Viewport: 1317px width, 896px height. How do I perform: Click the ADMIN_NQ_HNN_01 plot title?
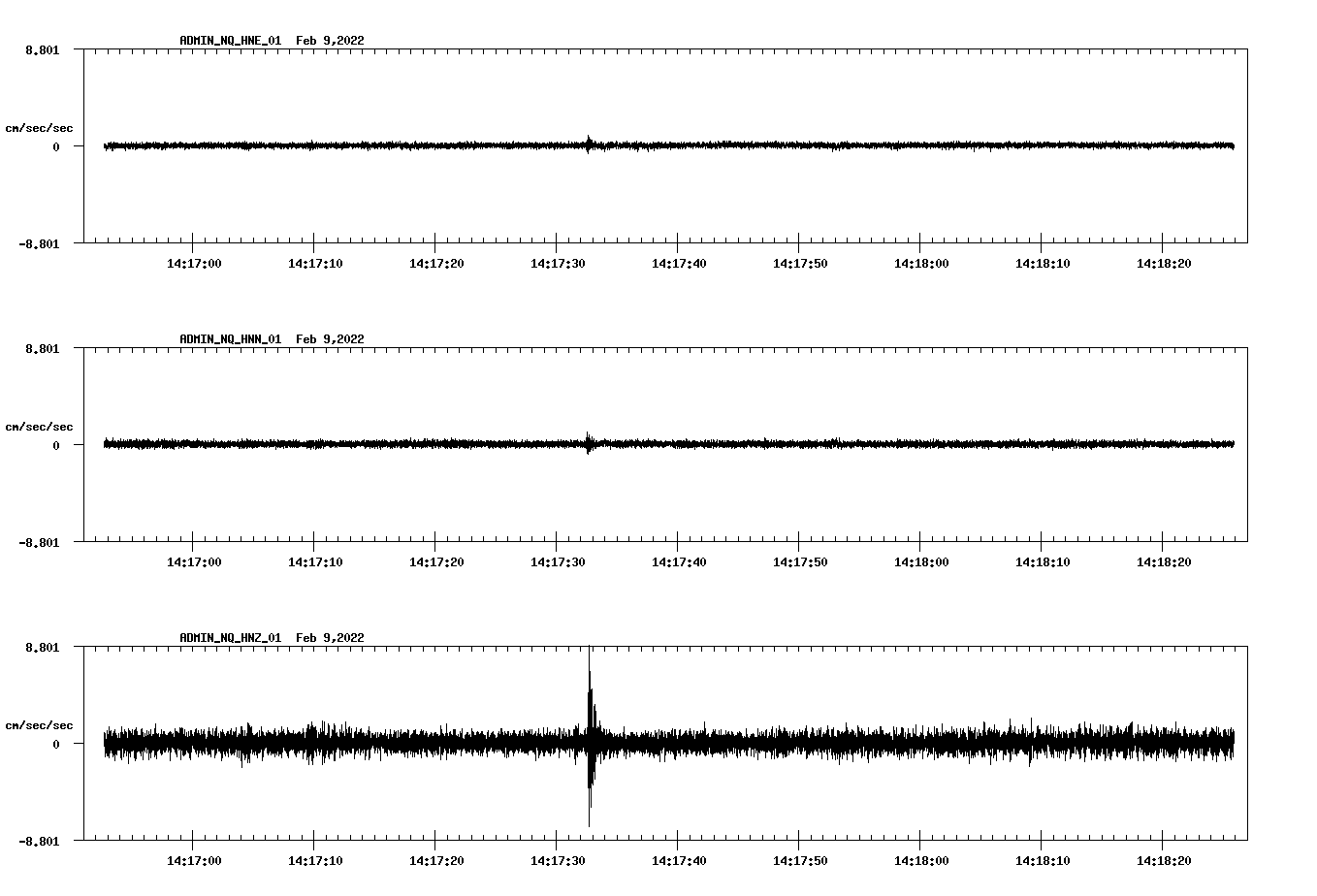(272, 339)
